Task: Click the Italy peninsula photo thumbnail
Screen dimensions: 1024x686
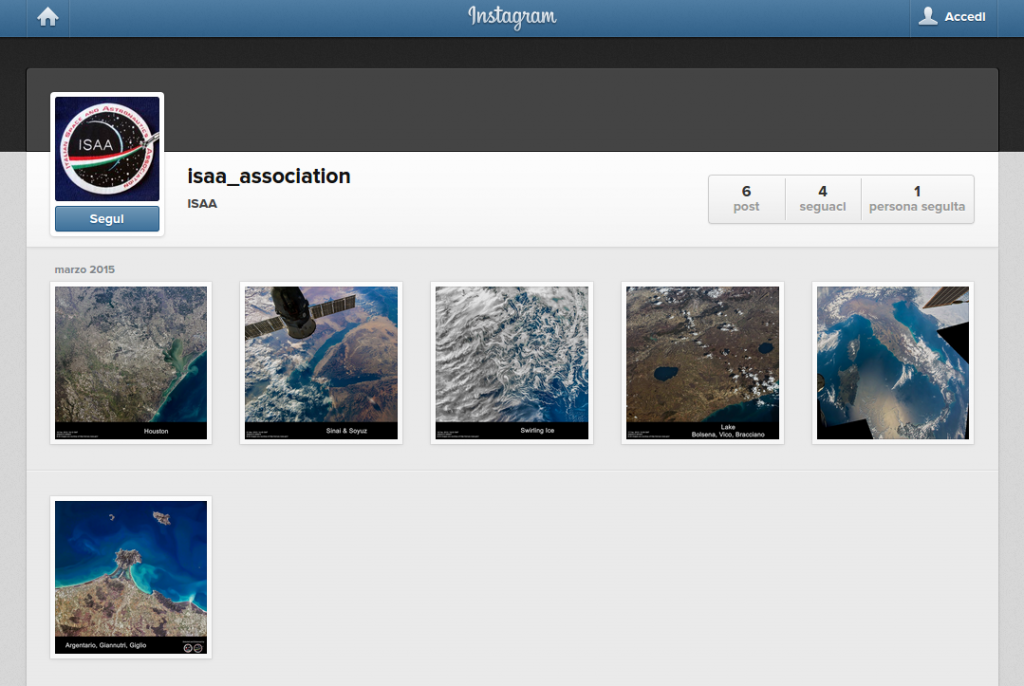Action: pos(892,362)
